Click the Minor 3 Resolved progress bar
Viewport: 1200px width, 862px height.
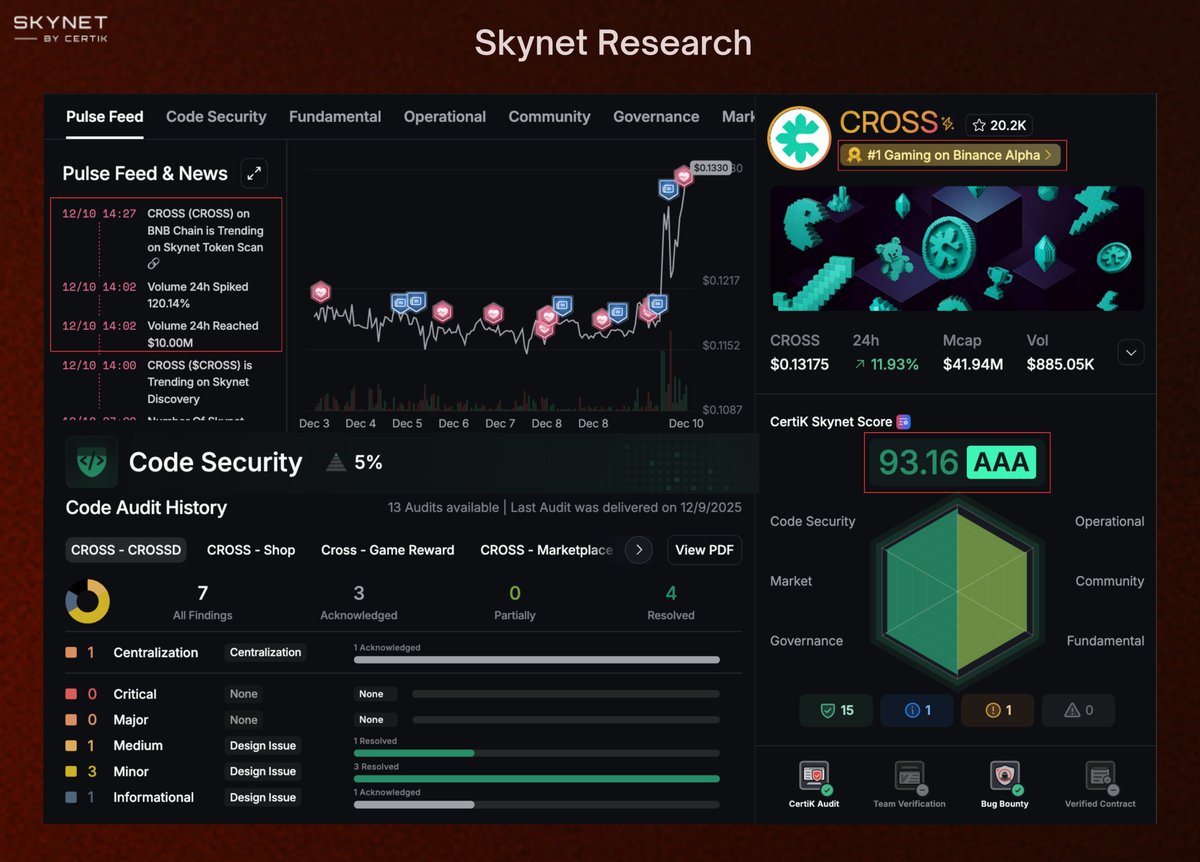tap(536, 779)
